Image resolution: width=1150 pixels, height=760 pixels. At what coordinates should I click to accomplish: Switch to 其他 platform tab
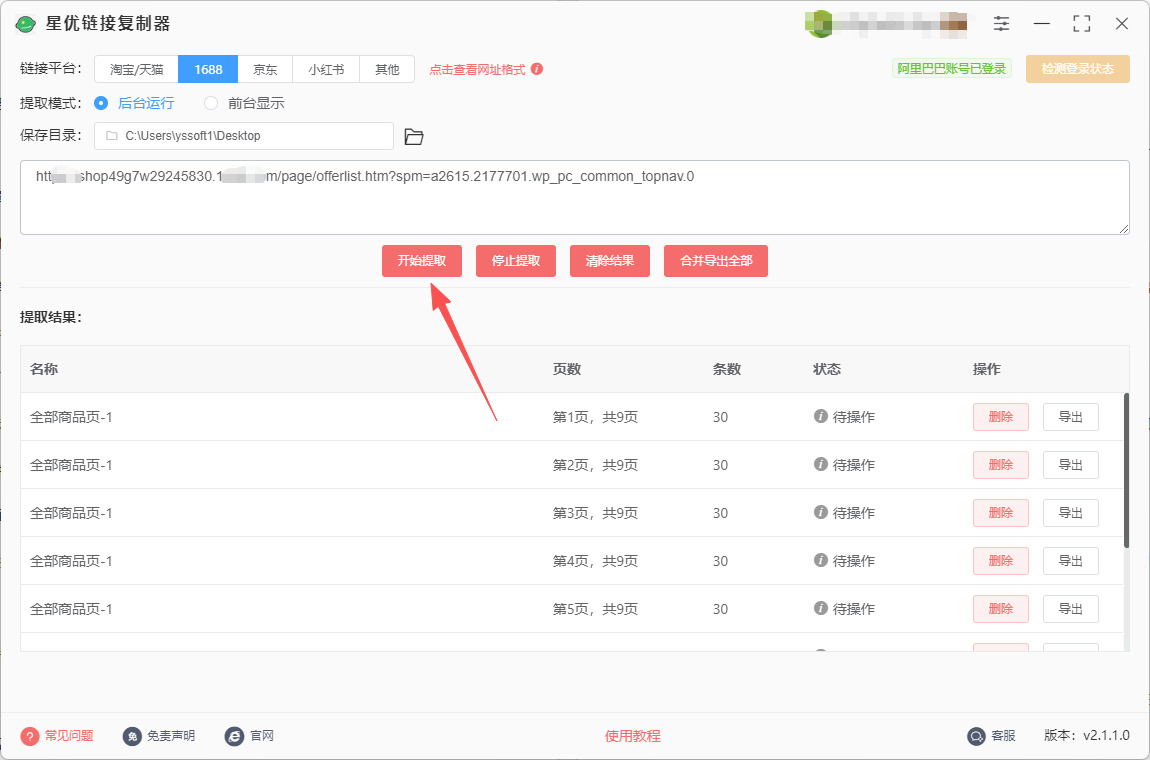coord(387,70)
